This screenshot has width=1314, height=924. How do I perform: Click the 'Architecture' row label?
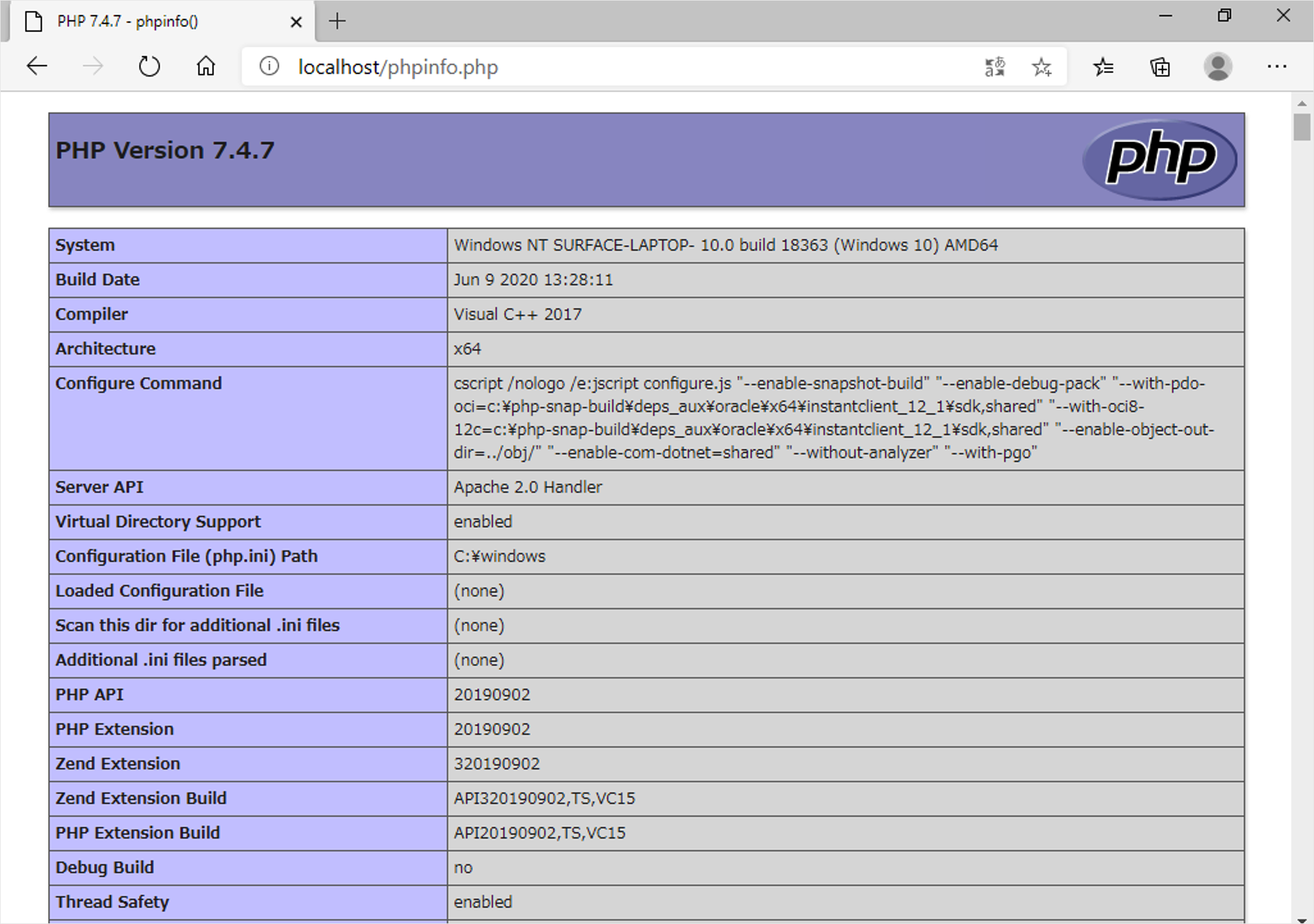[106, 349]
